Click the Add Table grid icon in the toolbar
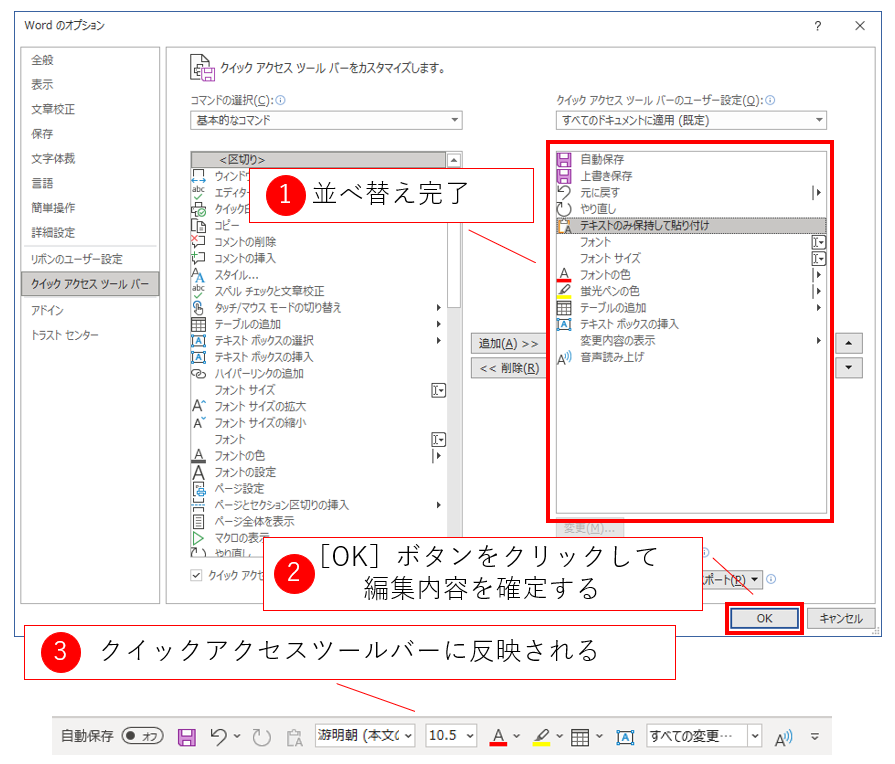The width and height of the screenshot is (895, 764). point(580,737)
